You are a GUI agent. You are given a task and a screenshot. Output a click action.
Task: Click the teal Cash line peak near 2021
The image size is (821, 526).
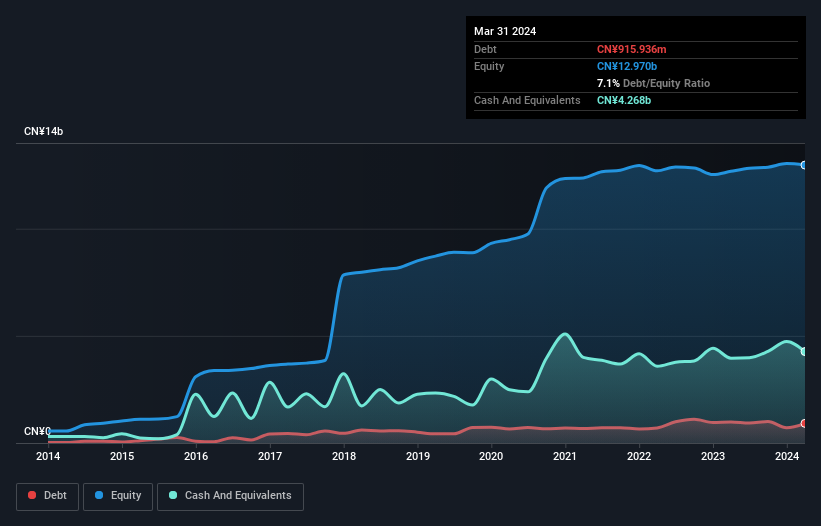(565, 334)
